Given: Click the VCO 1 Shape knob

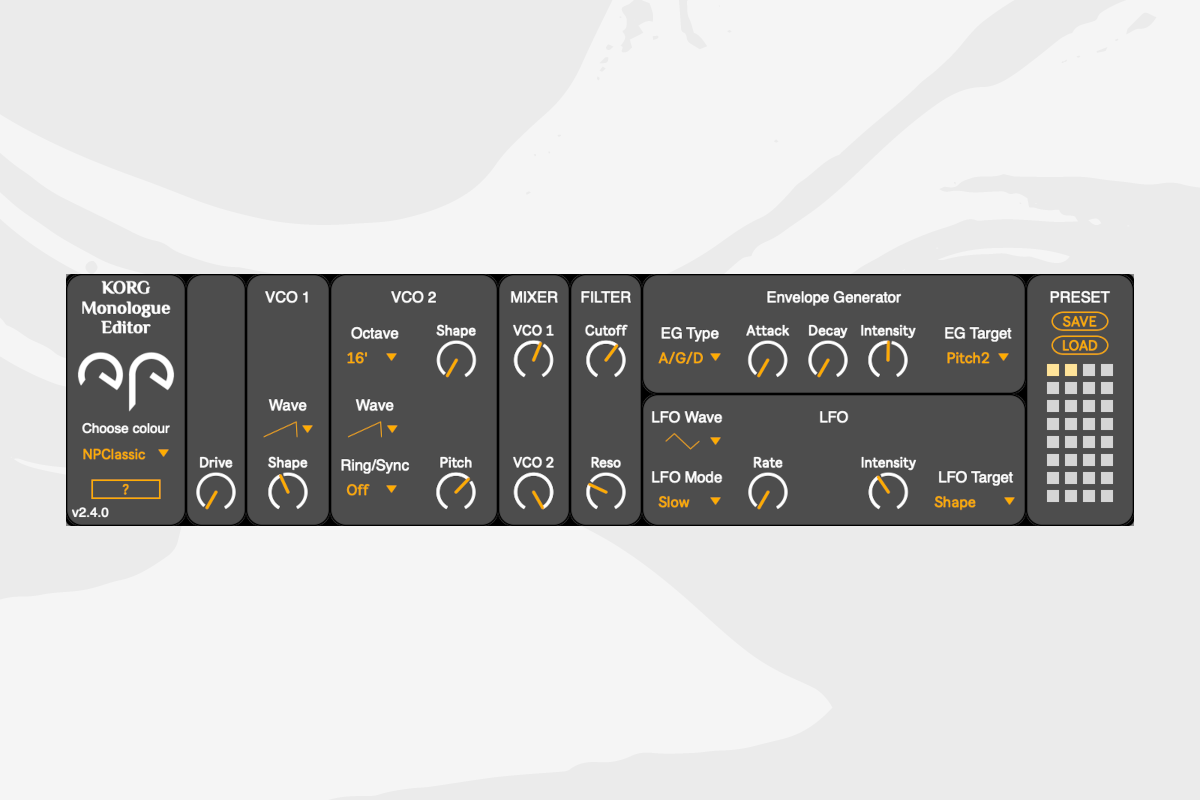Looking at the screenshot, I should click(x=288, y=493).
